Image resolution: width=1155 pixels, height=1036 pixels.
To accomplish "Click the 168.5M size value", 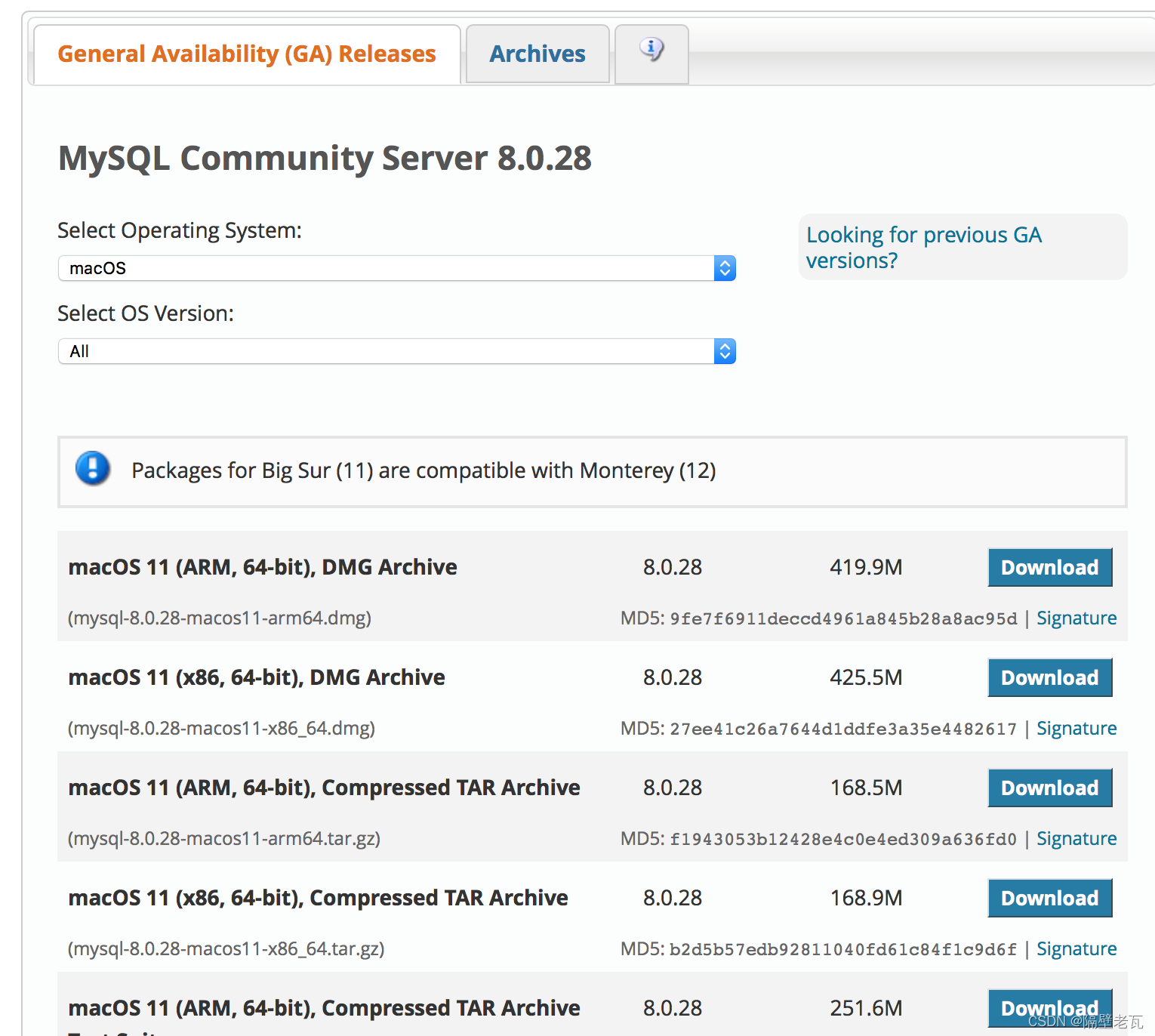I will [x=866, y=788].
